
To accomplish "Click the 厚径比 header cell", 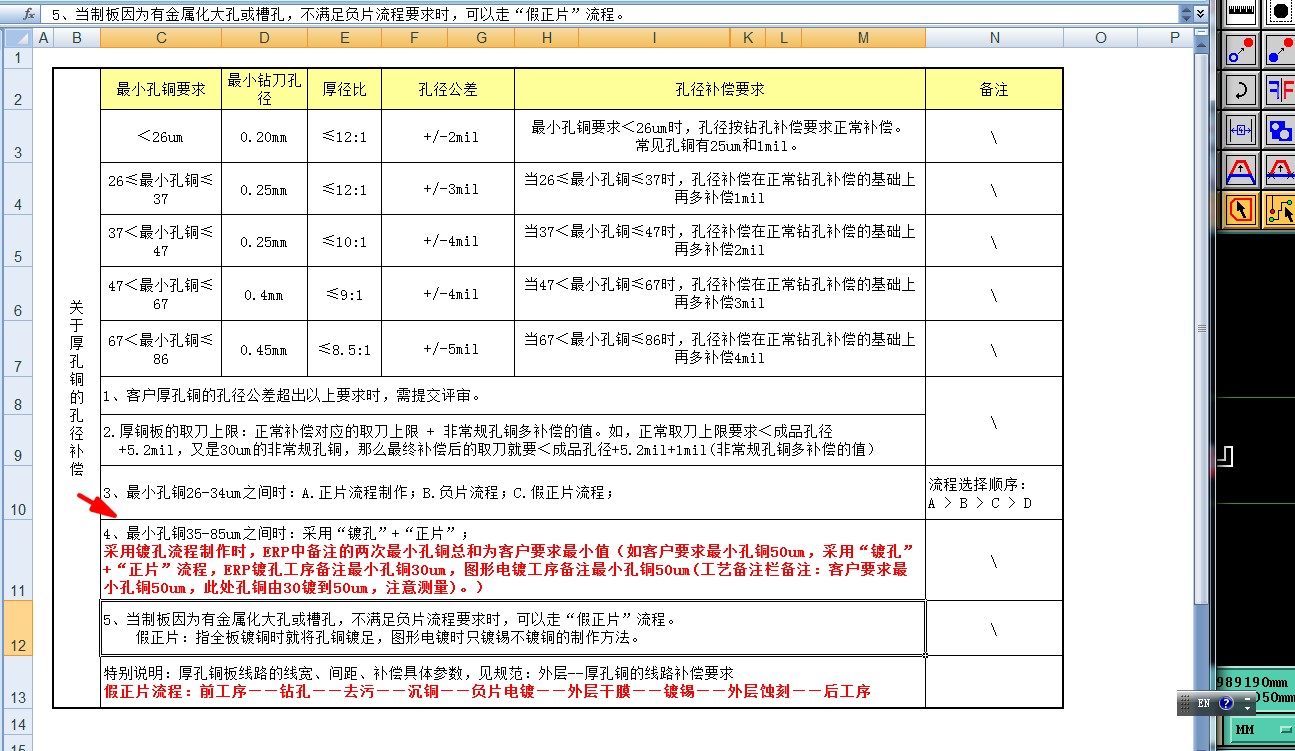I will click(x=344, y=89).
